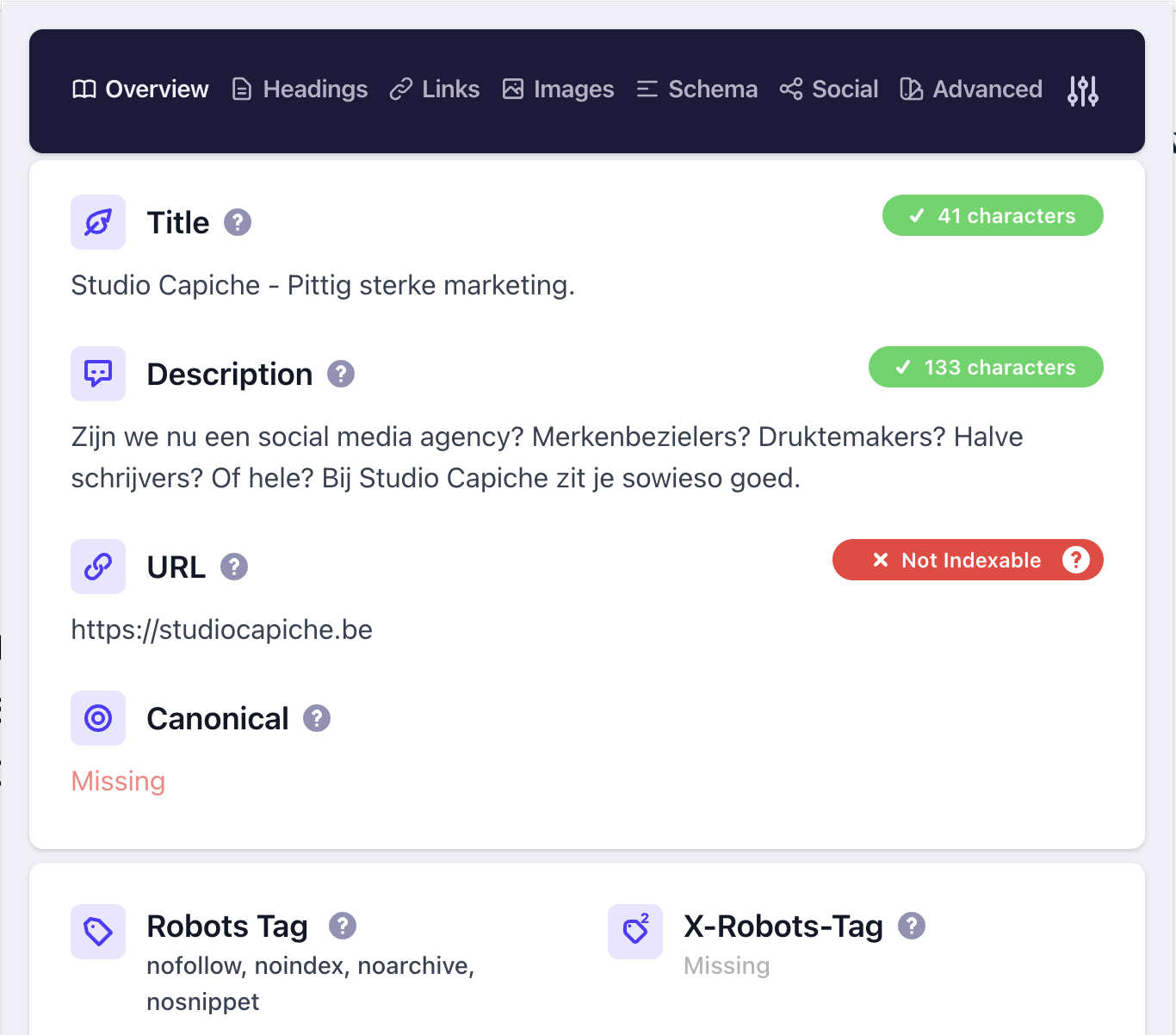1176x1035 pixels.
Task: Click the Advanced tab icon
Action: (x=912, y=90)
